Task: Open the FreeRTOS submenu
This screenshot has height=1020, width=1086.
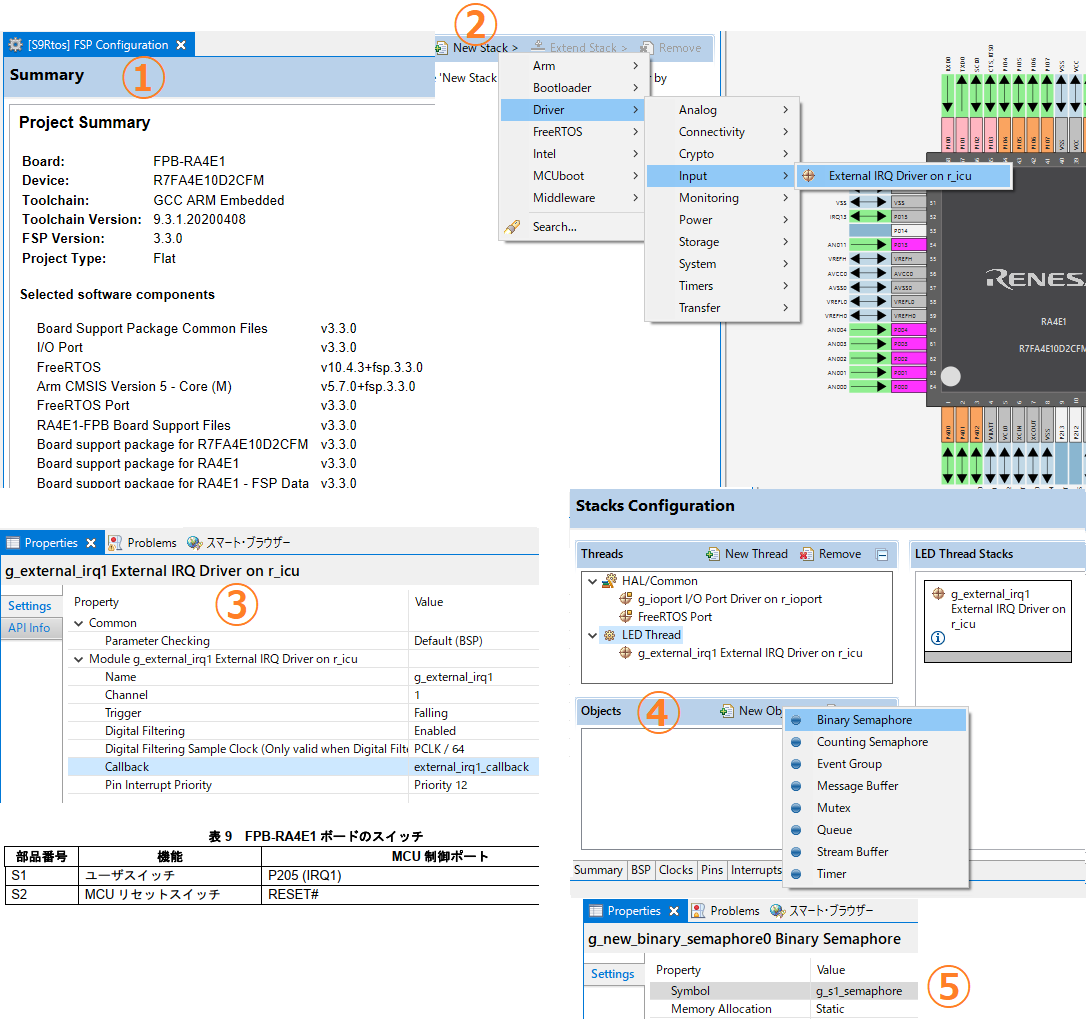Action: [572, 132]
